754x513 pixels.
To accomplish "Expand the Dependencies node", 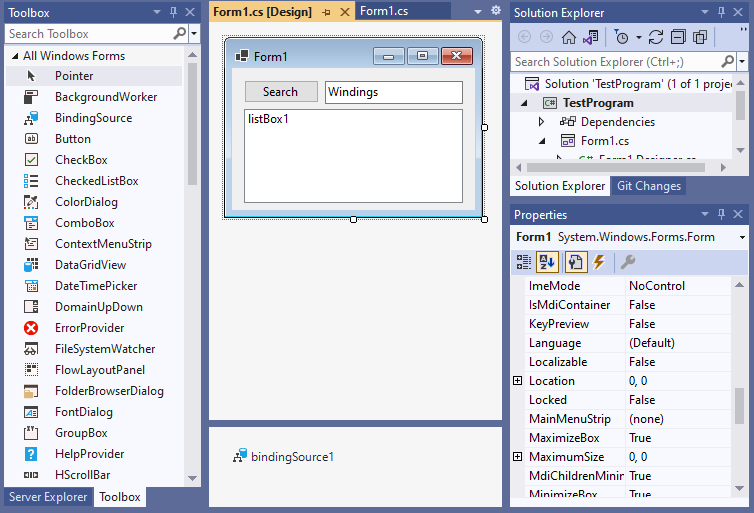I will pos(541,122).
